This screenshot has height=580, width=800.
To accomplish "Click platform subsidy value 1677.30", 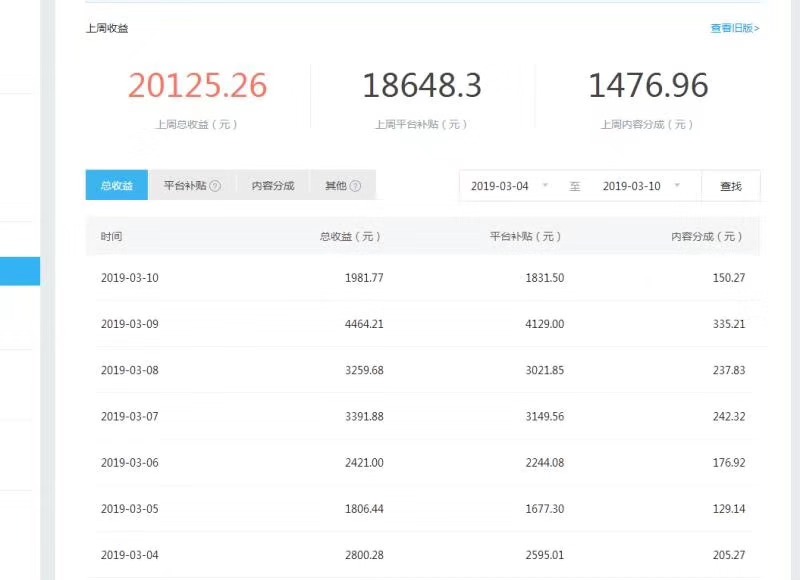I will (x=545, y=509).
